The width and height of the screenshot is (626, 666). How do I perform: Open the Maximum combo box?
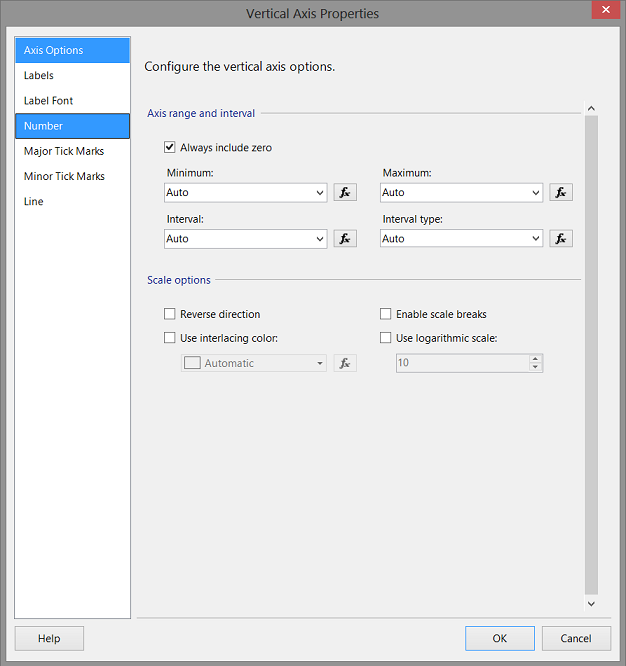(x=536, y=192)
